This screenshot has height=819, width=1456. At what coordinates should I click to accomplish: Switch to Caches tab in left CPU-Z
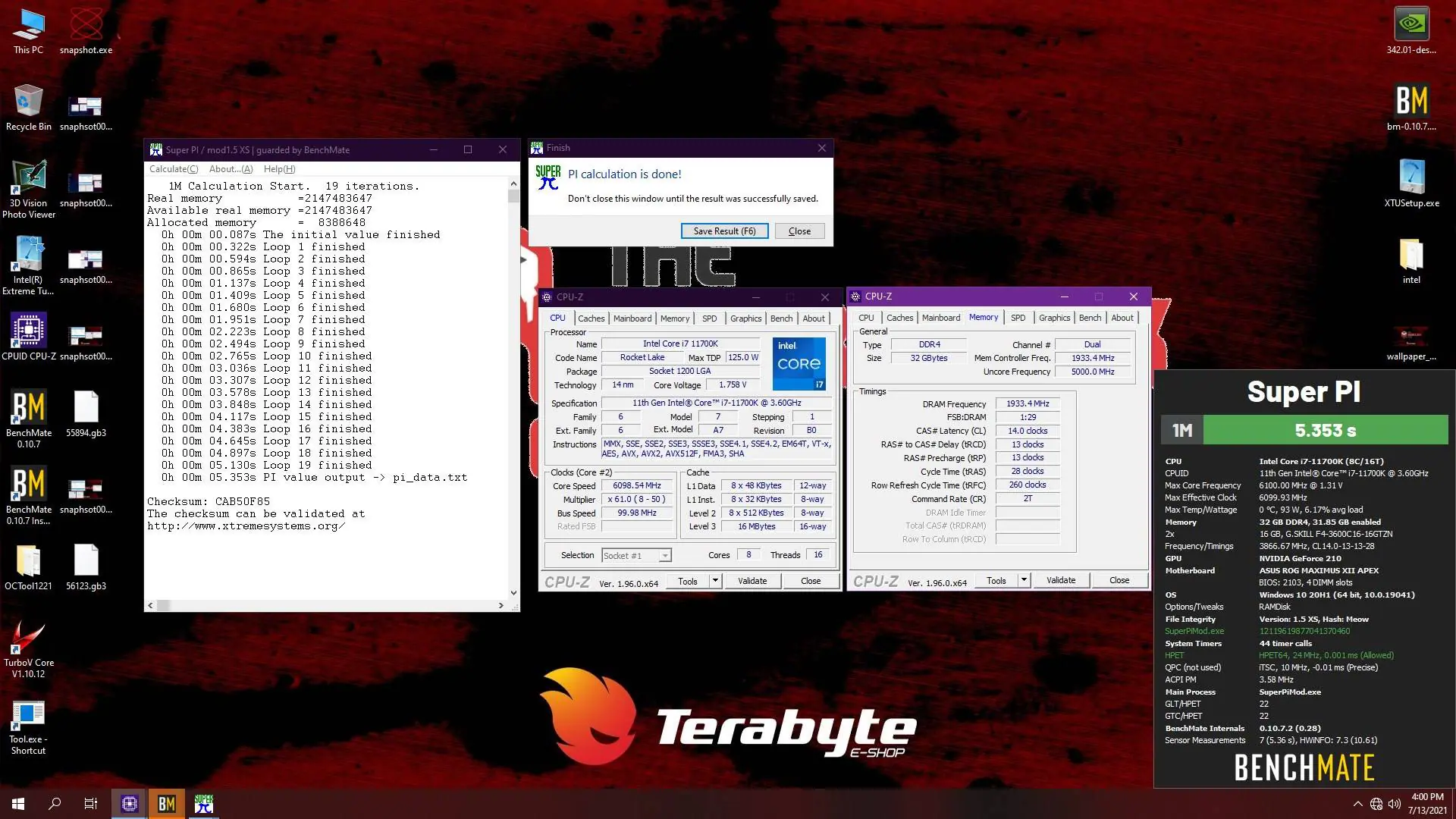coord(591,318)
